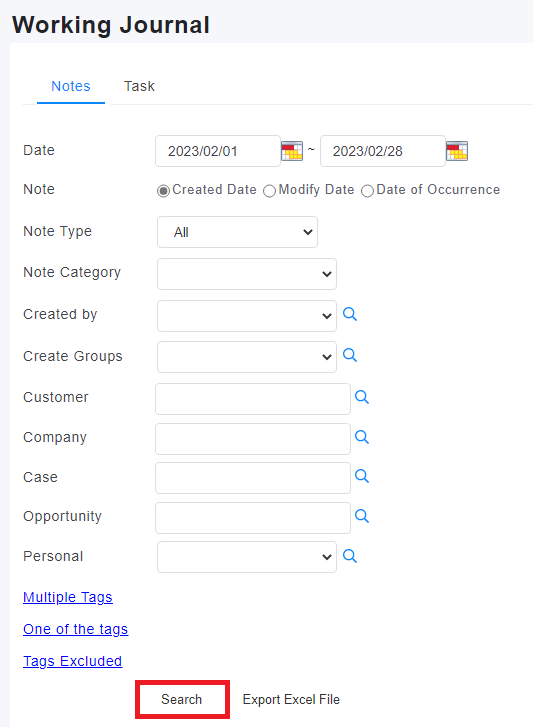
Task: Expand the Note Type dropdown showing All
Action: tap(237, 232)
